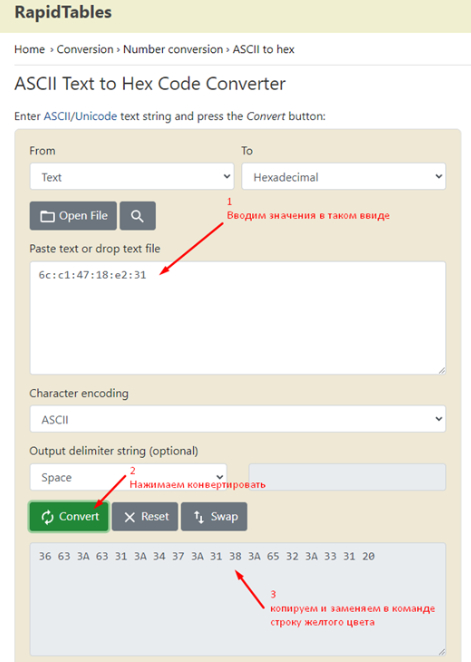Click into the paste text input area

click(238, 318)
